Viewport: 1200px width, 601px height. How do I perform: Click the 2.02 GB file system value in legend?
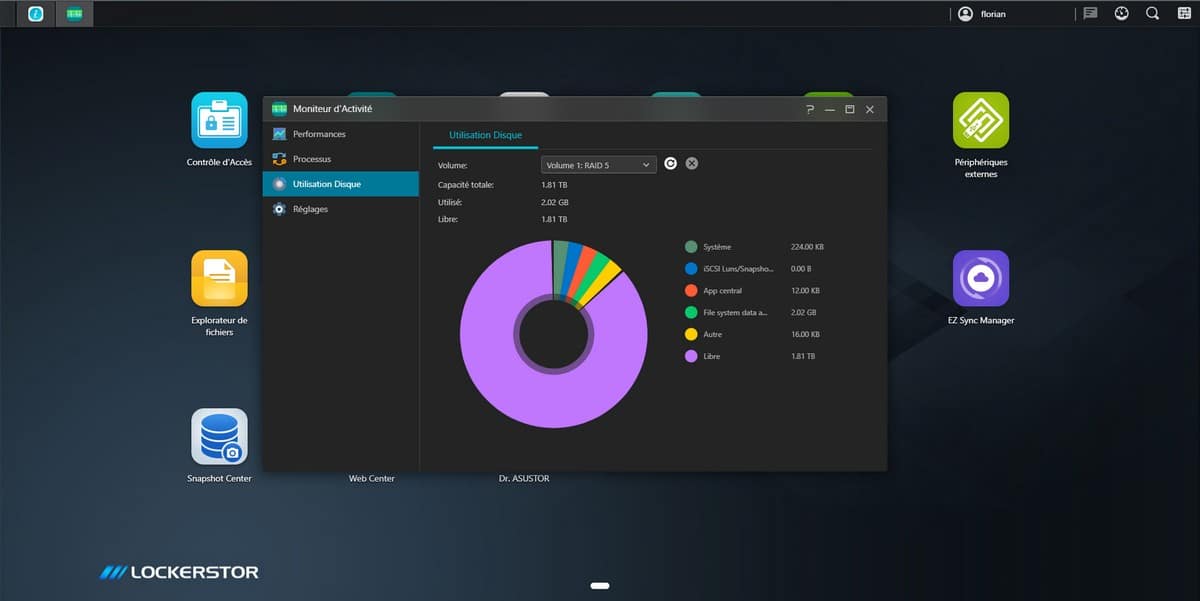point(802,313)
